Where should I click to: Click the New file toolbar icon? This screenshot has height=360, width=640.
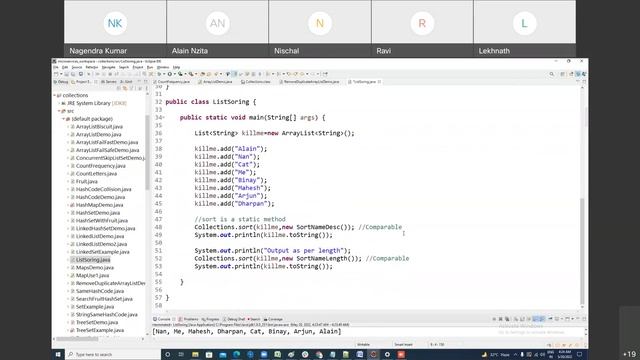(x=56, y=74)
